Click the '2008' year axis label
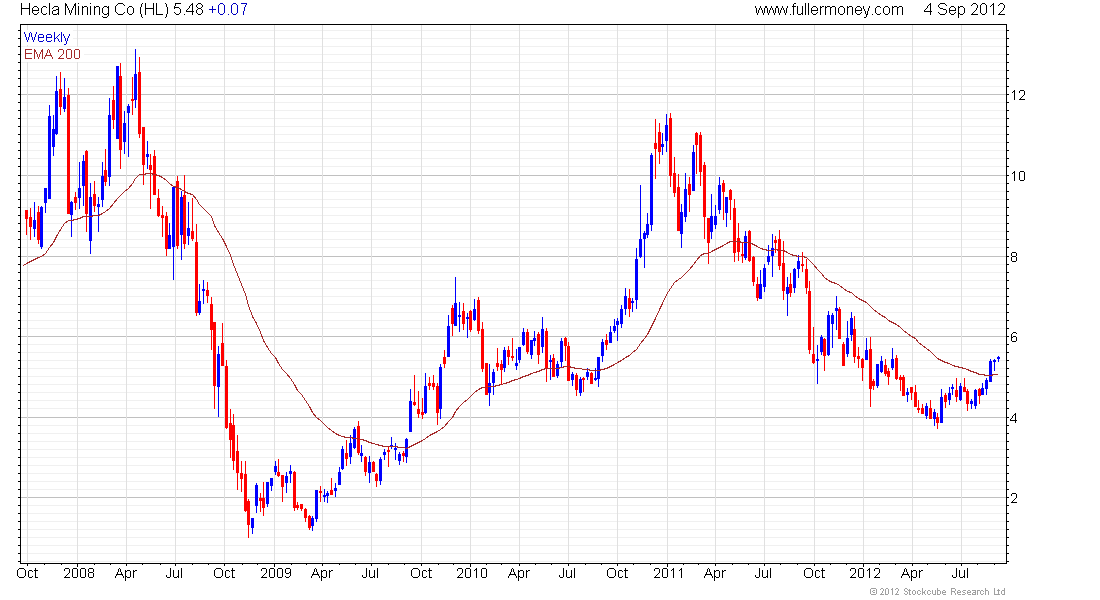 tap(79, 573)
